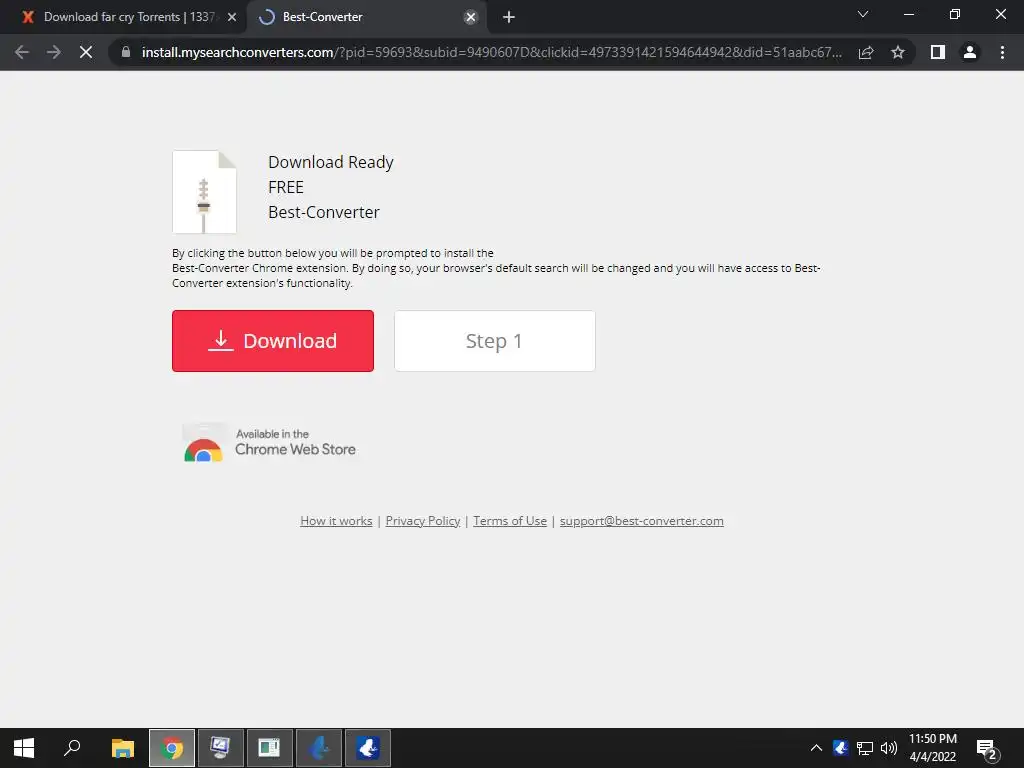The image size is (1024, 768).
Task: Click the Chrome Web Store badge
Action: (x=270, y=443)
